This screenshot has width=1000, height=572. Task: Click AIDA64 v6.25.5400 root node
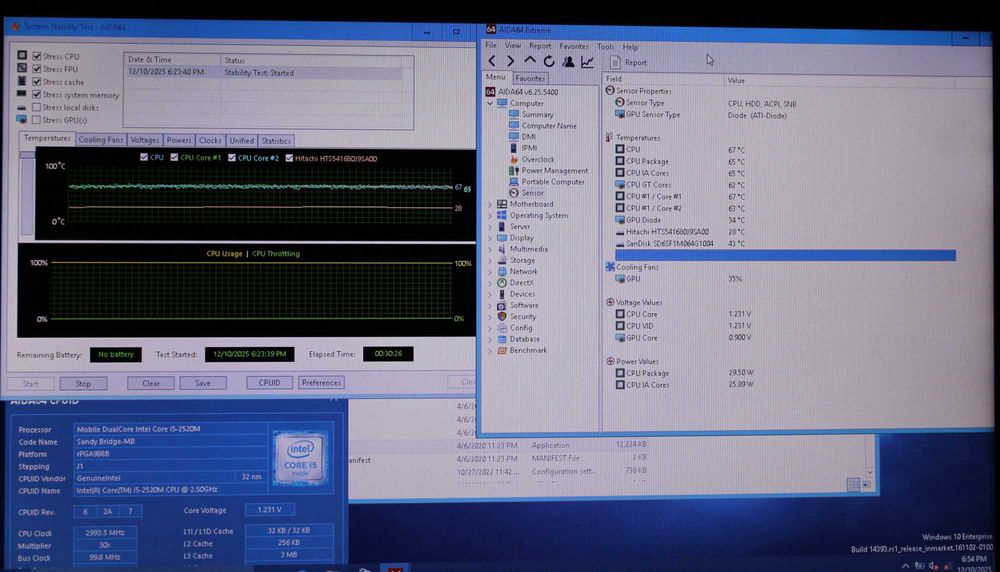point(527,92)
